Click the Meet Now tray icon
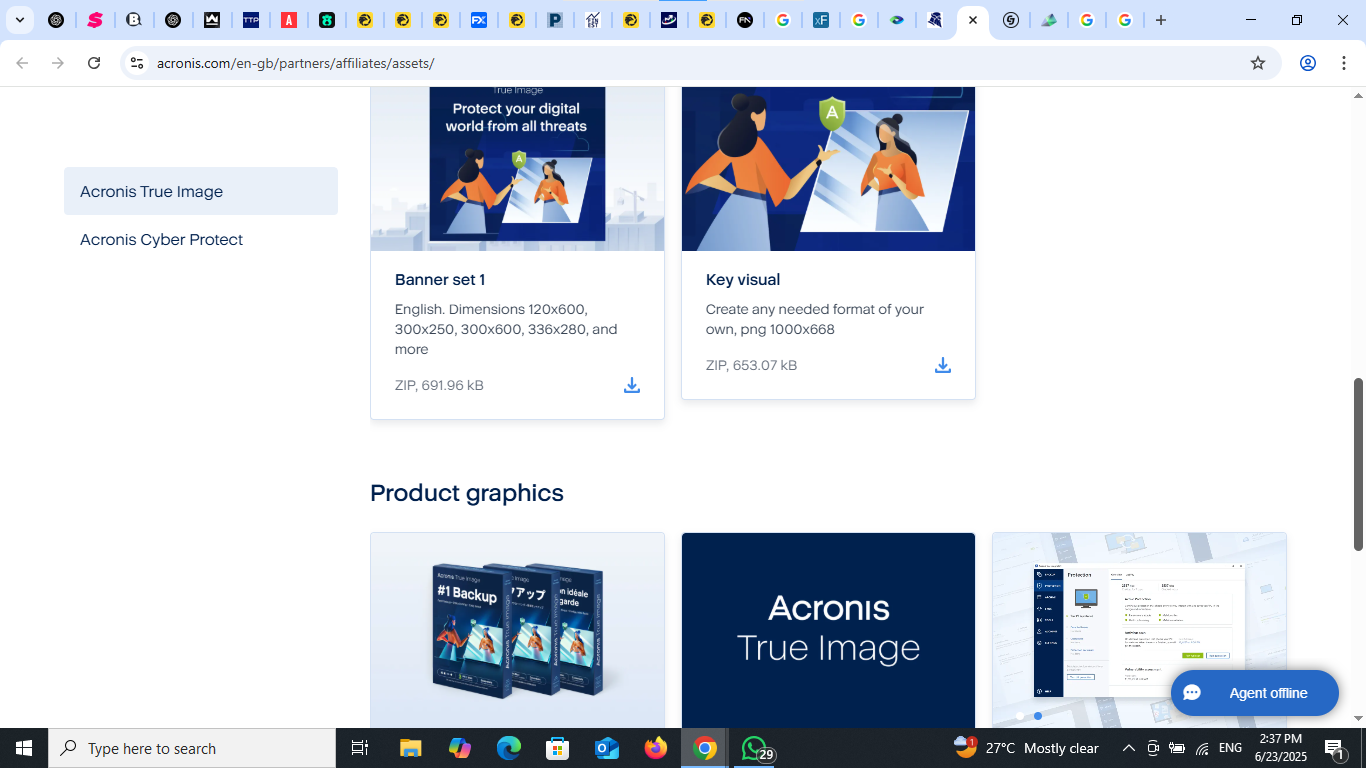 pyautogui.click(x=1153, y=748)
